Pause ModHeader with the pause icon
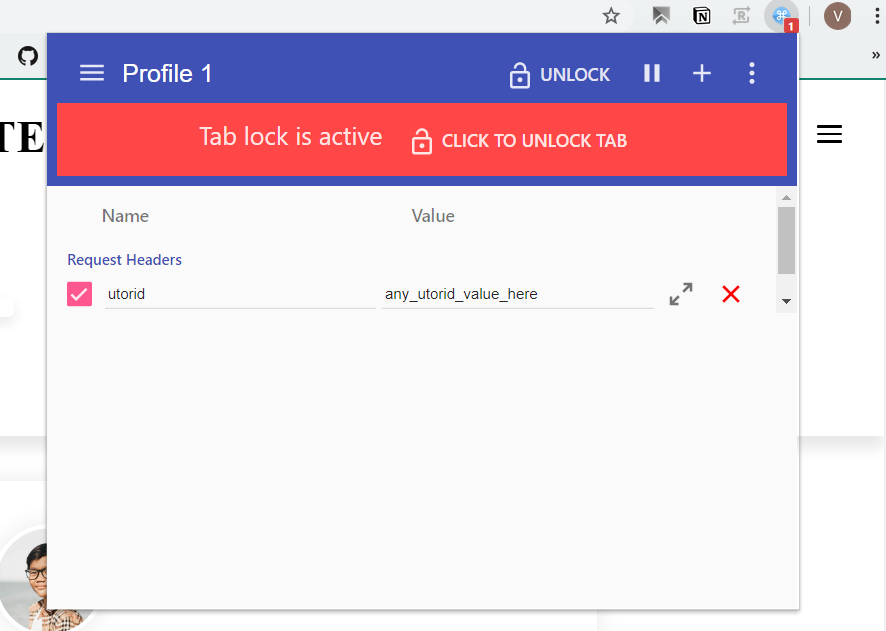Screen dimensions: 886x631 652,73
